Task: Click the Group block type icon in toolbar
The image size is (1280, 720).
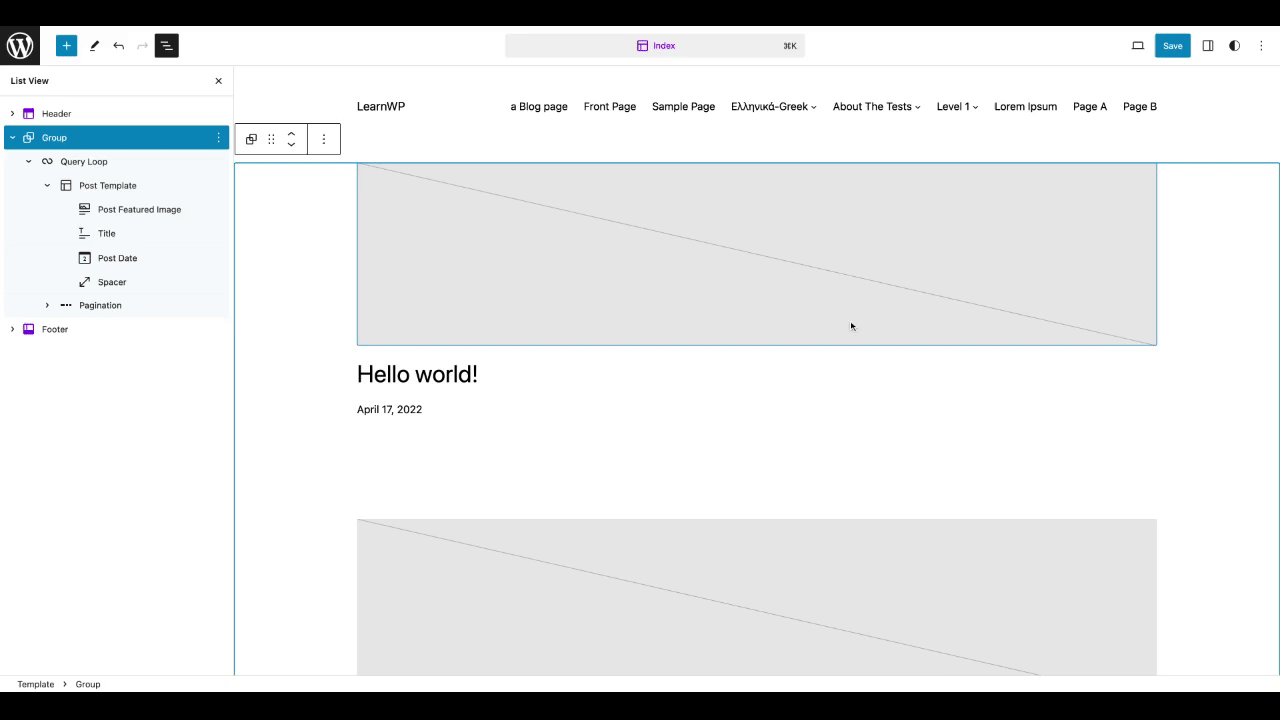Action: (251, 139)
